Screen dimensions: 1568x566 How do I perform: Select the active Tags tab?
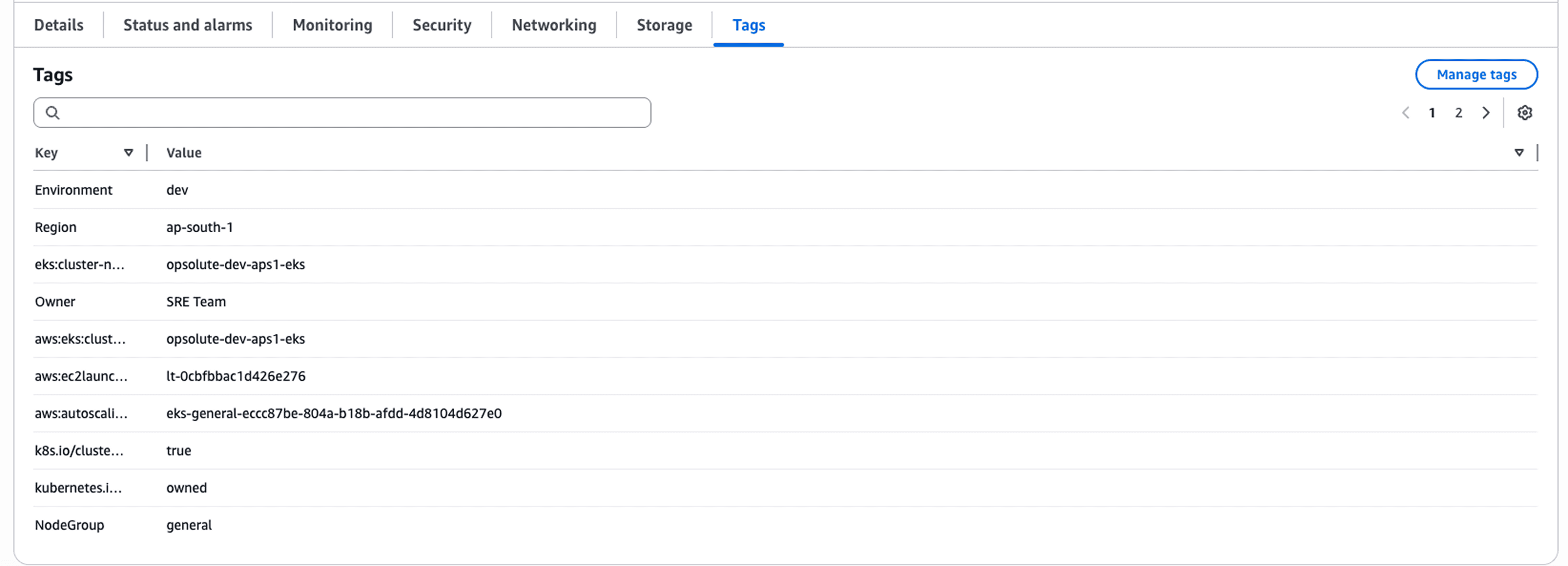[x=748, y=25]
